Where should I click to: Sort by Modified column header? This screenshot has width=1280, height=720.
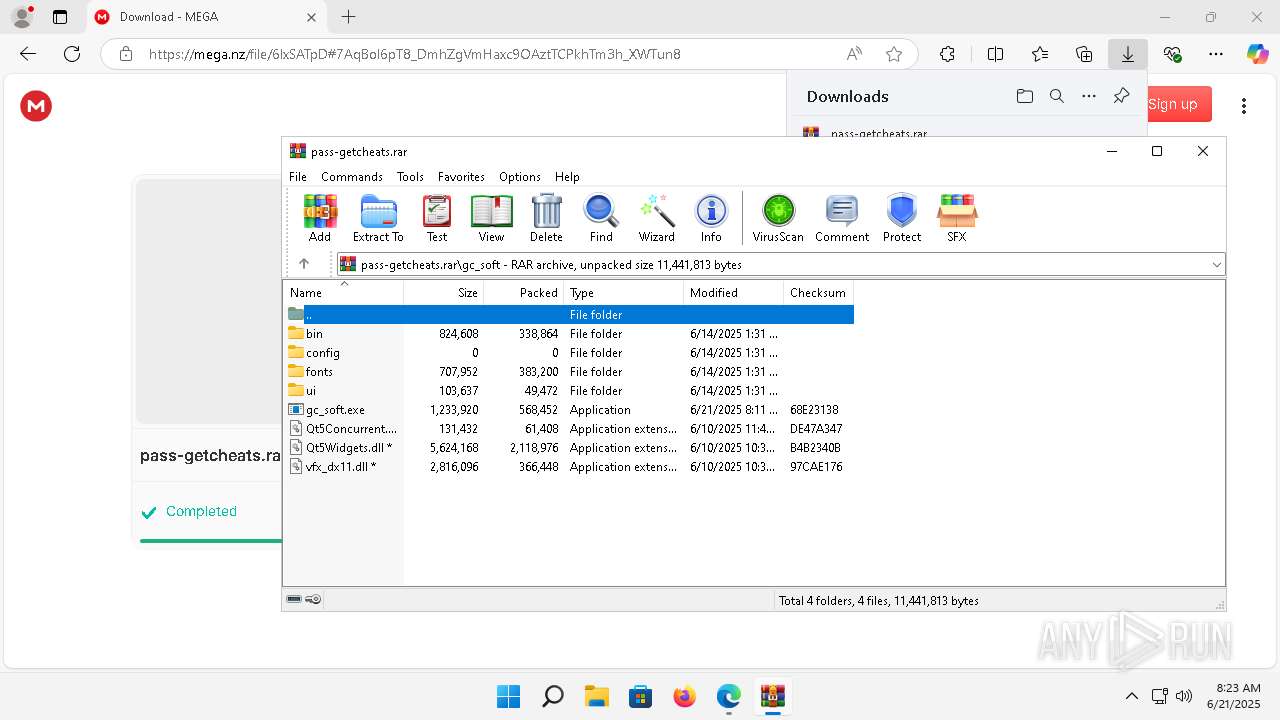[x=734, y=293]
